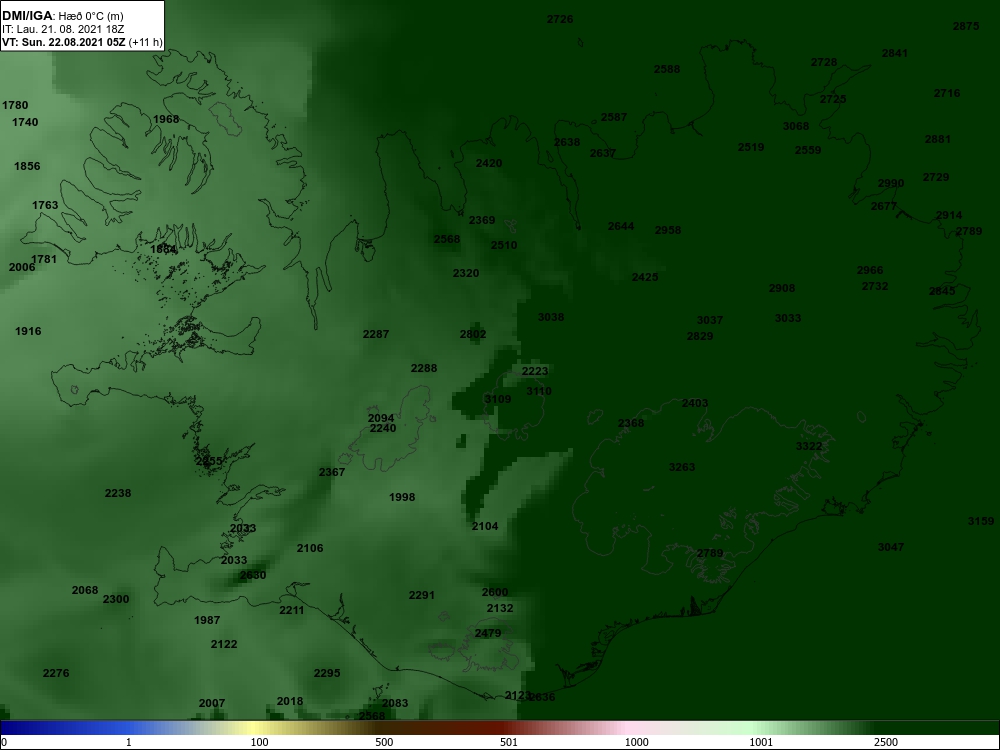Click the value 3037 on the map
Image resolution: width=1000 pixels, height=750 pixels.
coord(710,320)
